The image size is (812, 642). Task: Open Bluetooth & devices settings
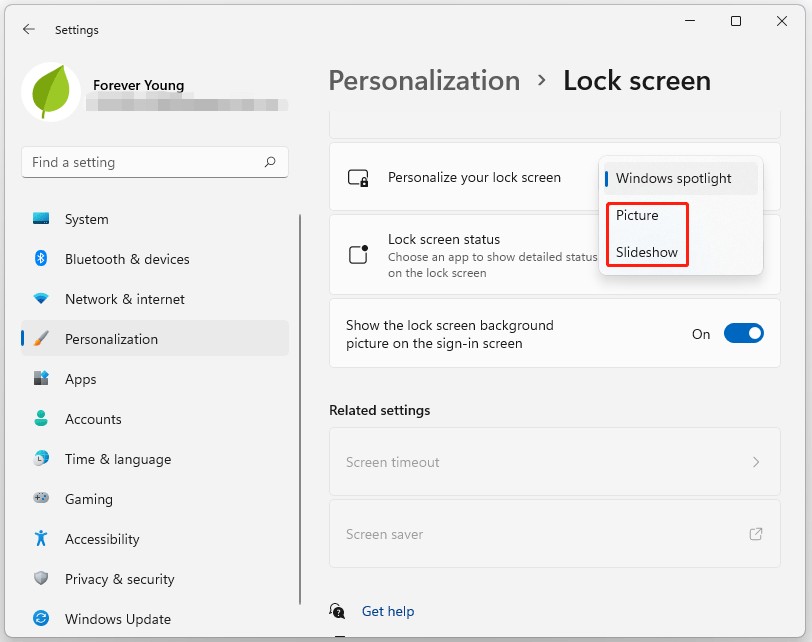155,259
